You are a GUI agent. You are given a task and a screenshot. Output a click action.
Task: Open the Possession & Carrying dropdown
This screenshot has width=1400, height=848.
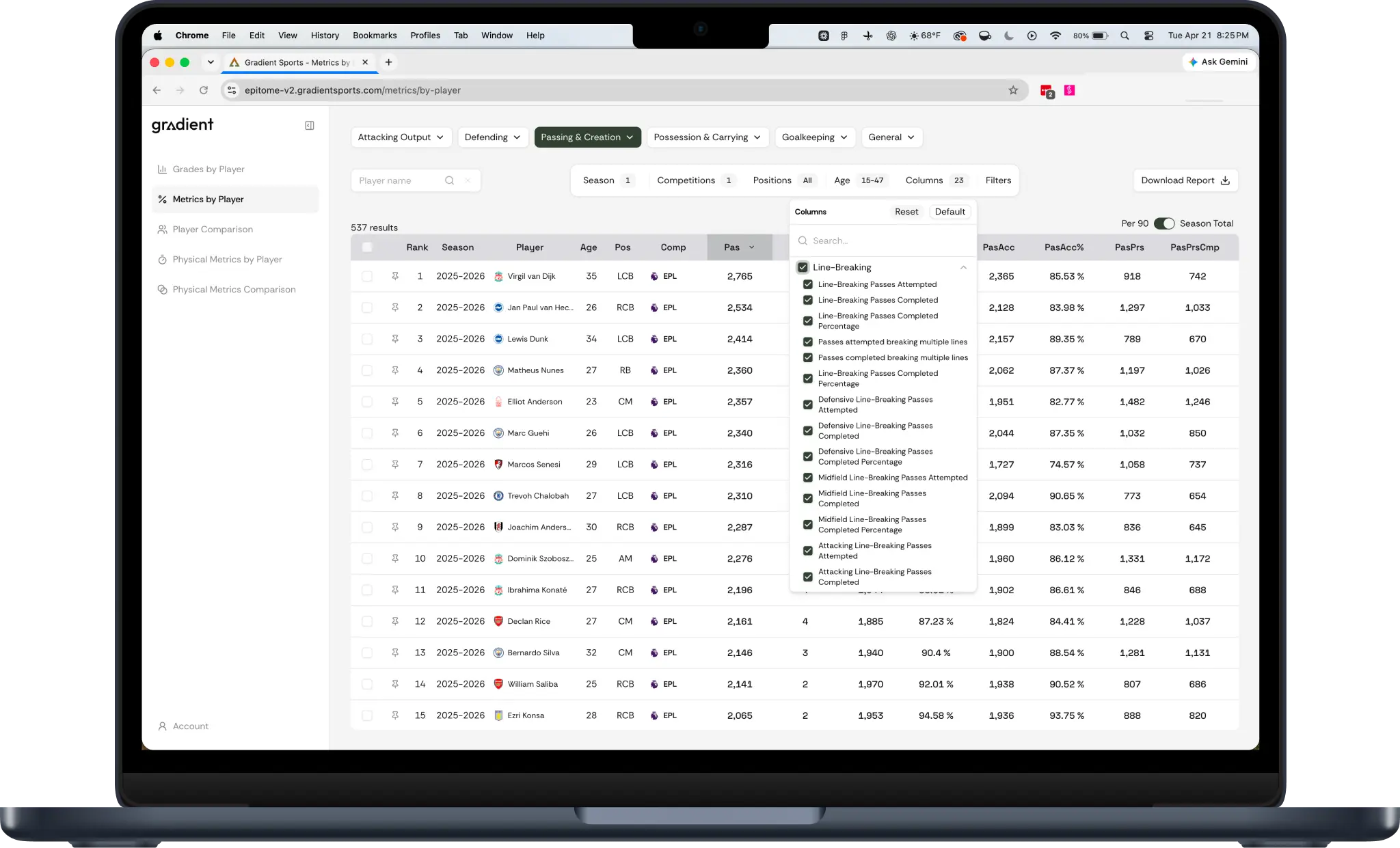[x=708, y=137]
